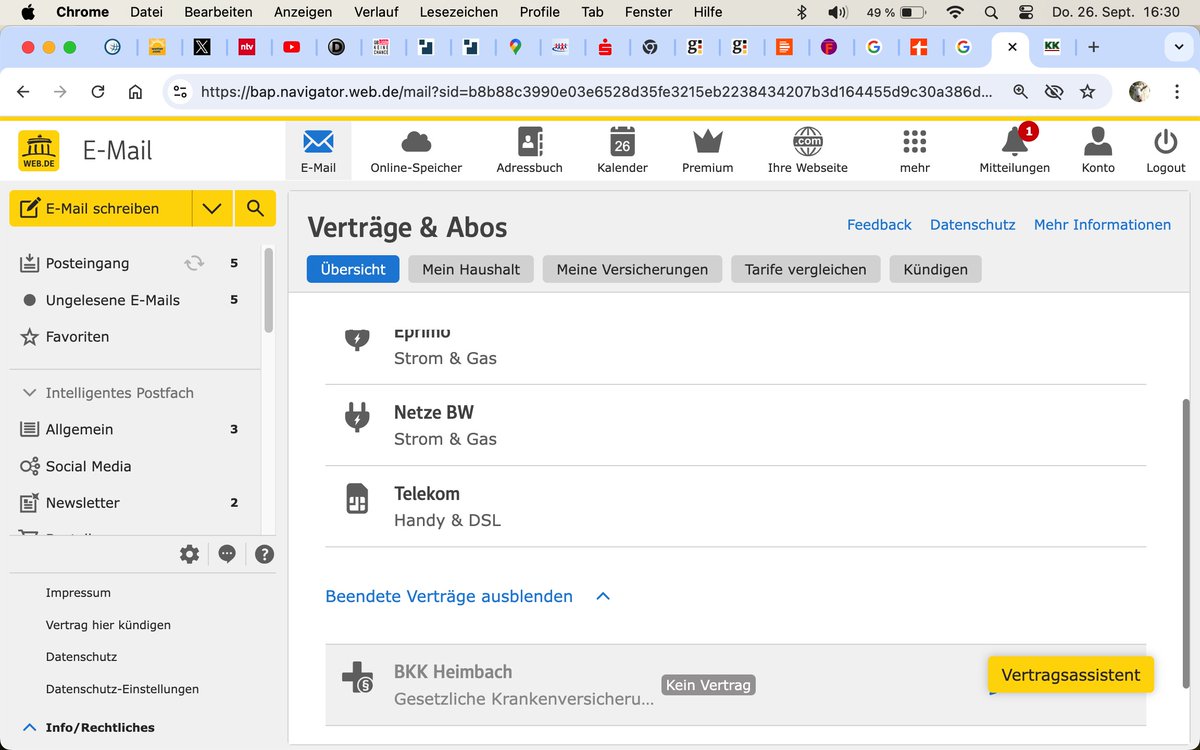Click the Telekom SIM card icon

(357, 499)
